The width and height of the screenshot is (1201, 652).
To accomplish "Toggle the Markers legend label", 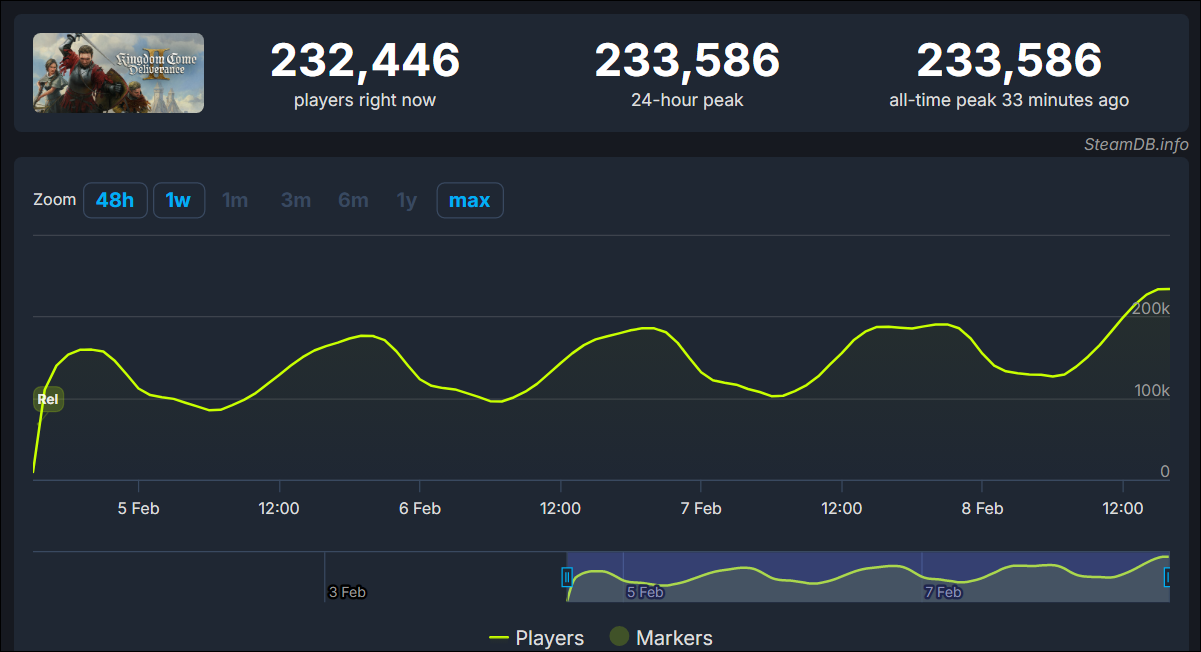I will pyautogui.click(x=674, y=638).
